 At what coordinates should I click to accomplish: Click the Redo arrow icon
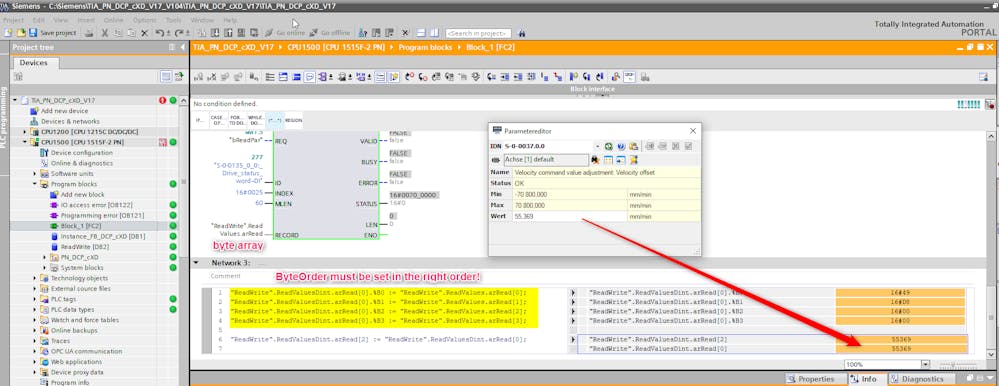click(x=180, y=32)
